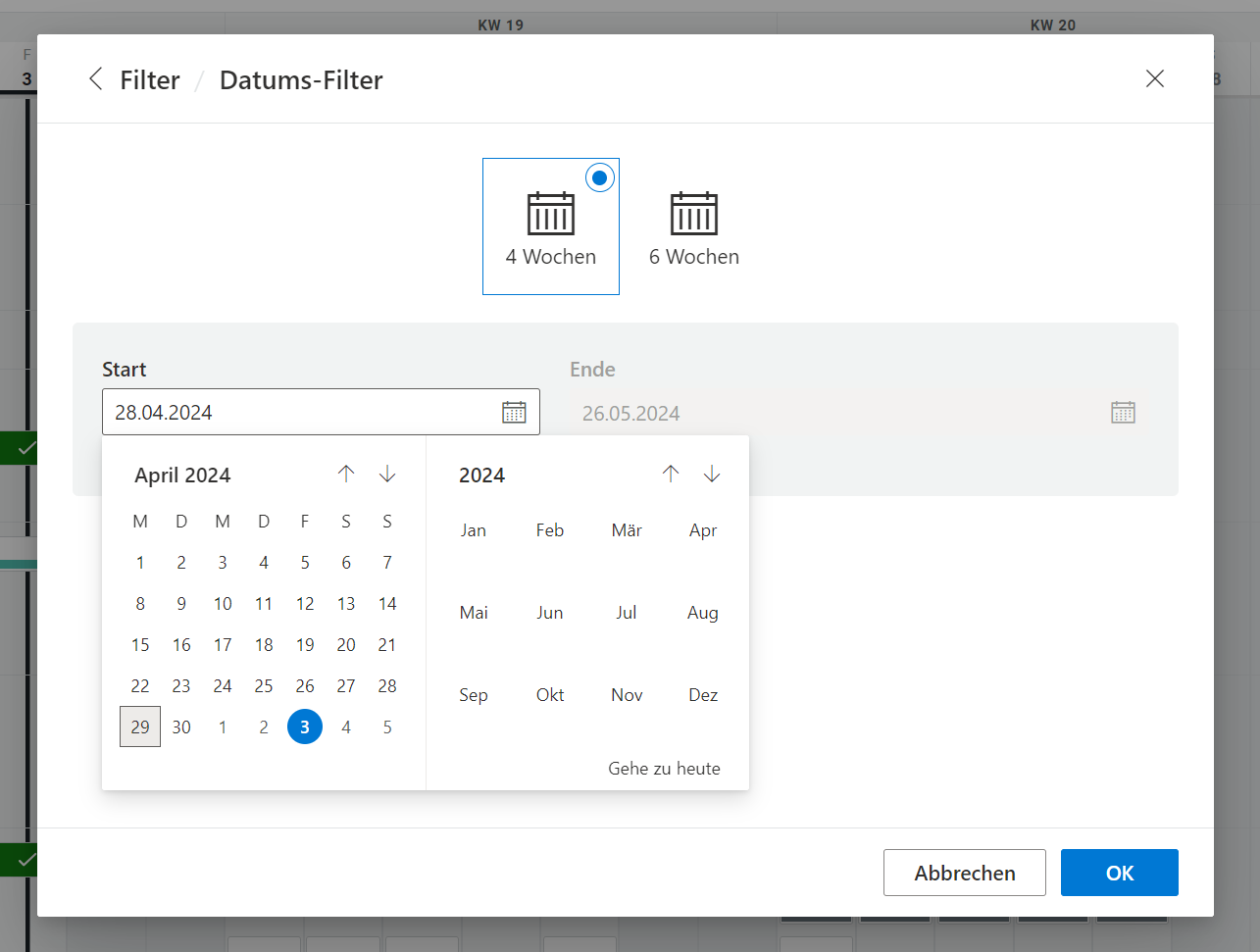This screenshot has height=952, width=1260.
Task: Select month Mär
Action: pyautogui.click(x=627, y=530)
